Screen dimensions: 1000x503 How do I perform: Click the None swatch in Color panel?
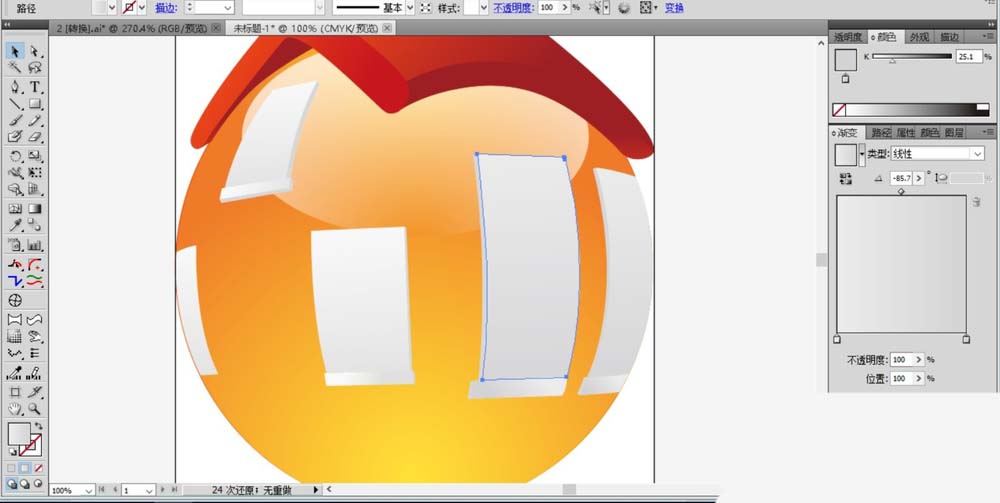click(x=839, y=110)
